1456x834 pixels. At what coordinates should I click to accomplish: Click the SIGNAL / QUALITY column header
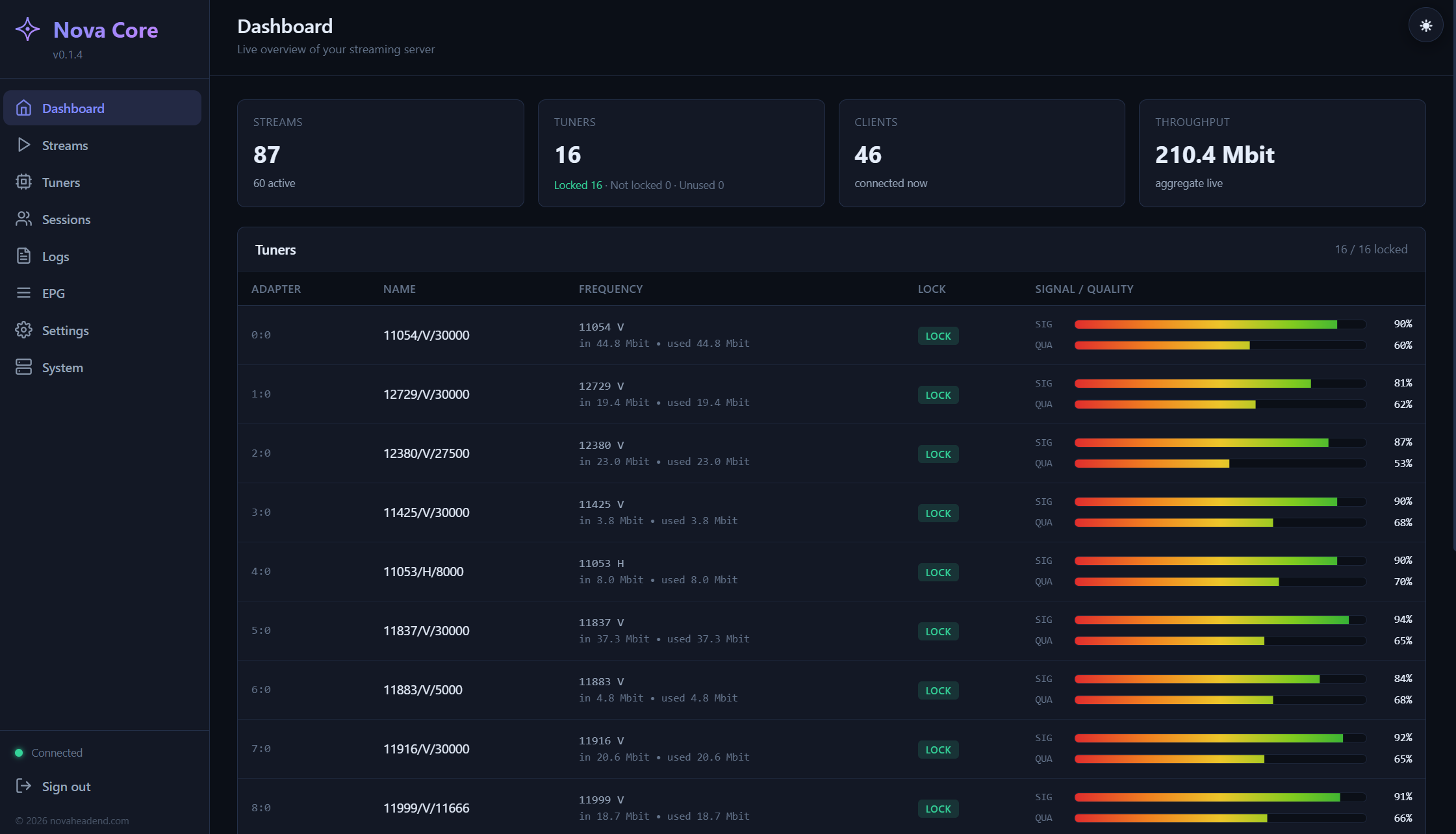[x=1084, y=289]
